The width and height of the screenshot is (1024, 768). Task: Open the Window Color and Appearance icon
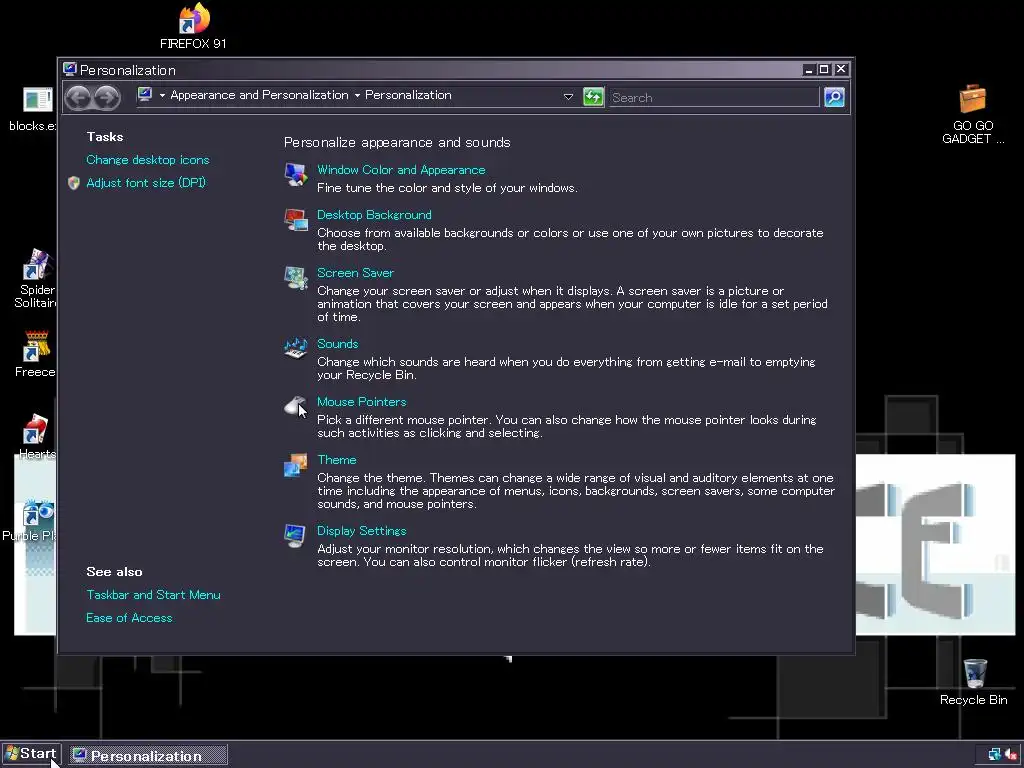(x=296, y=175)
